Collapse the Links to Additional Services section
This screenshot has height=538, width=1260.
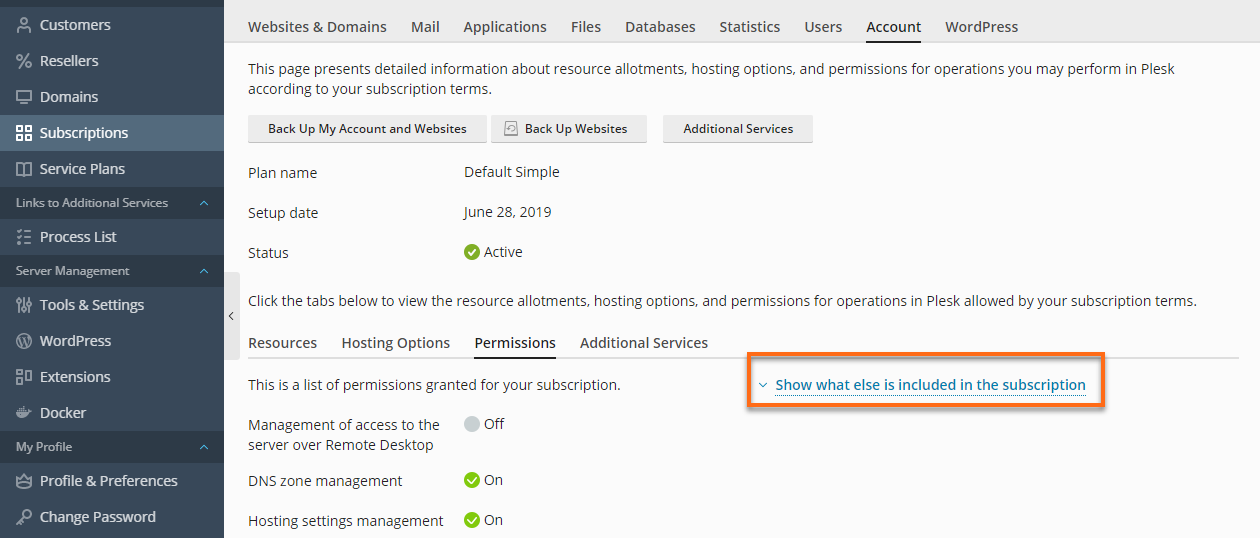204,203
